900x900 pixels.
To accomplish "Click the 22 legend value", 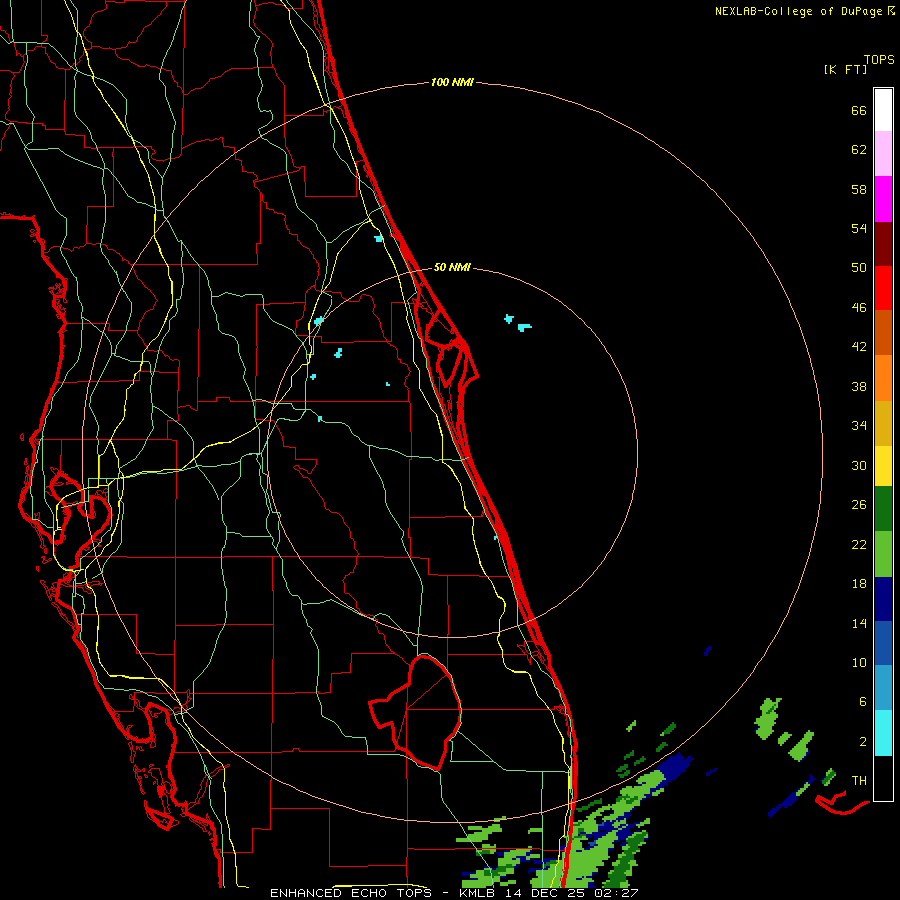I will point(859,545).
